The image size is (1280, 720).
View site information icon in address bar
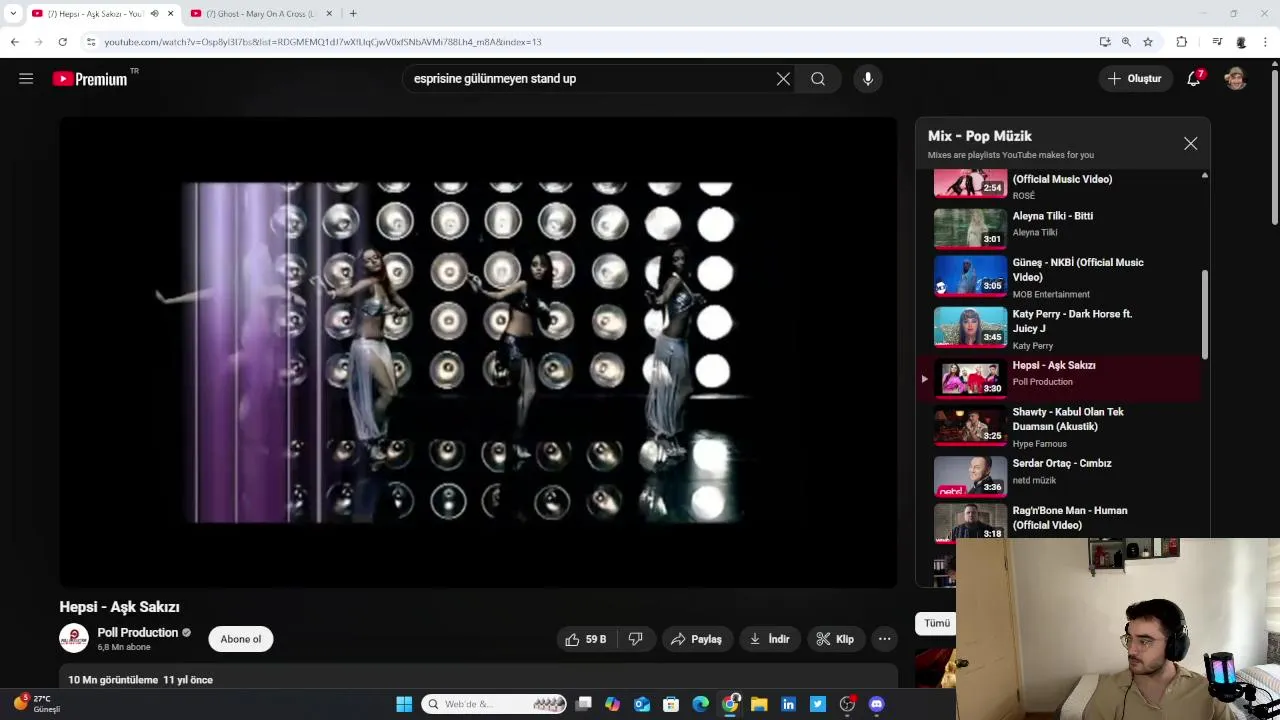click(91, 42)
